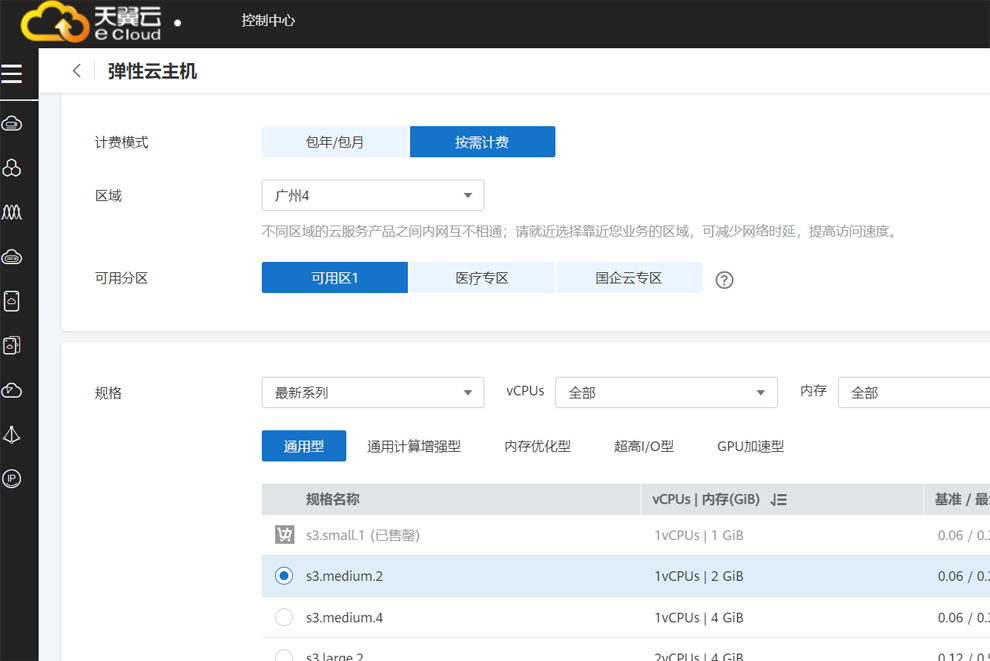The image size is (990, 661).
Task: Click the help question mark next to 国企云专区
Action: point(724,280)
